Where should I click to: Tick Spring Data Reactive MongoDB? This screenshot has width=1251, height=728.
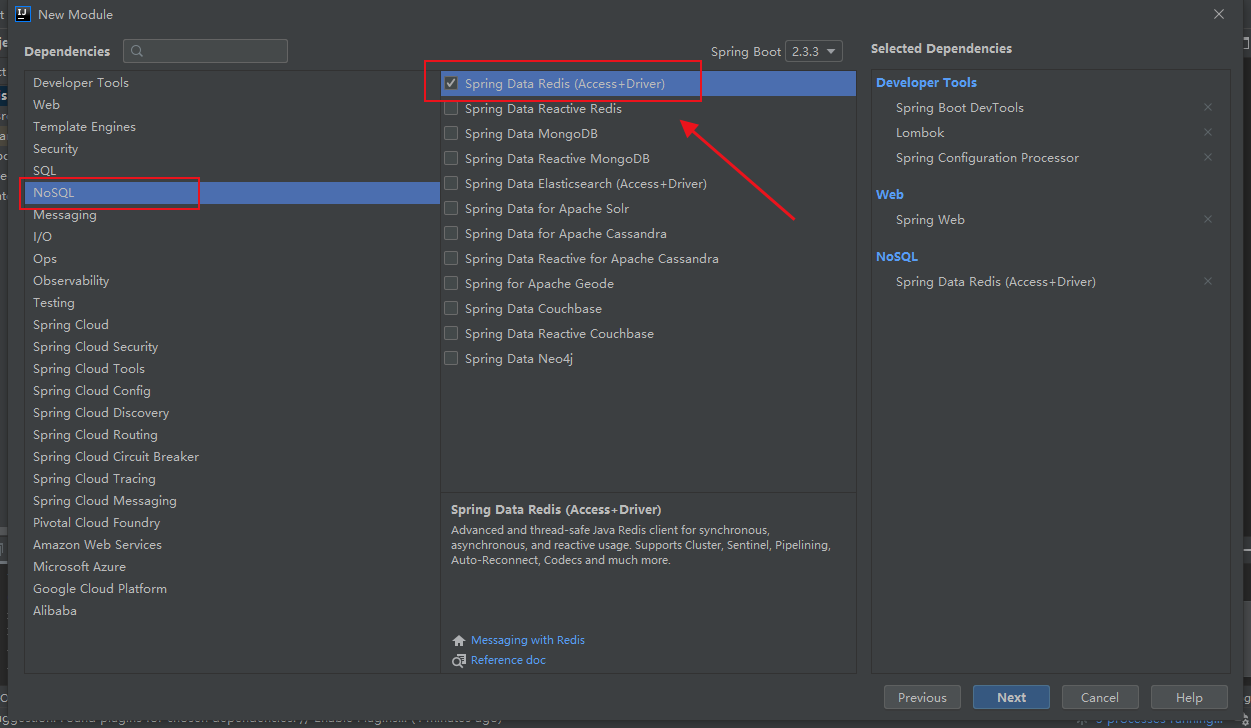pyautogui.click(x=451, y=158)
